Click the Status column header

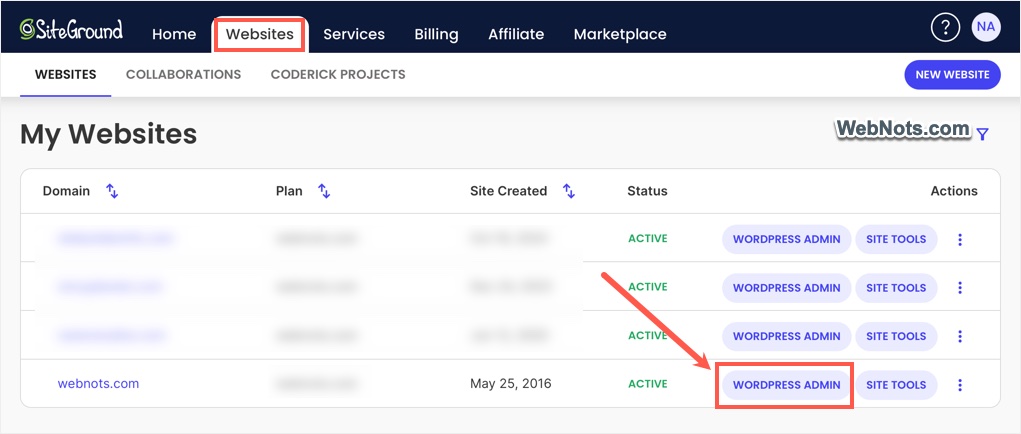647,191
